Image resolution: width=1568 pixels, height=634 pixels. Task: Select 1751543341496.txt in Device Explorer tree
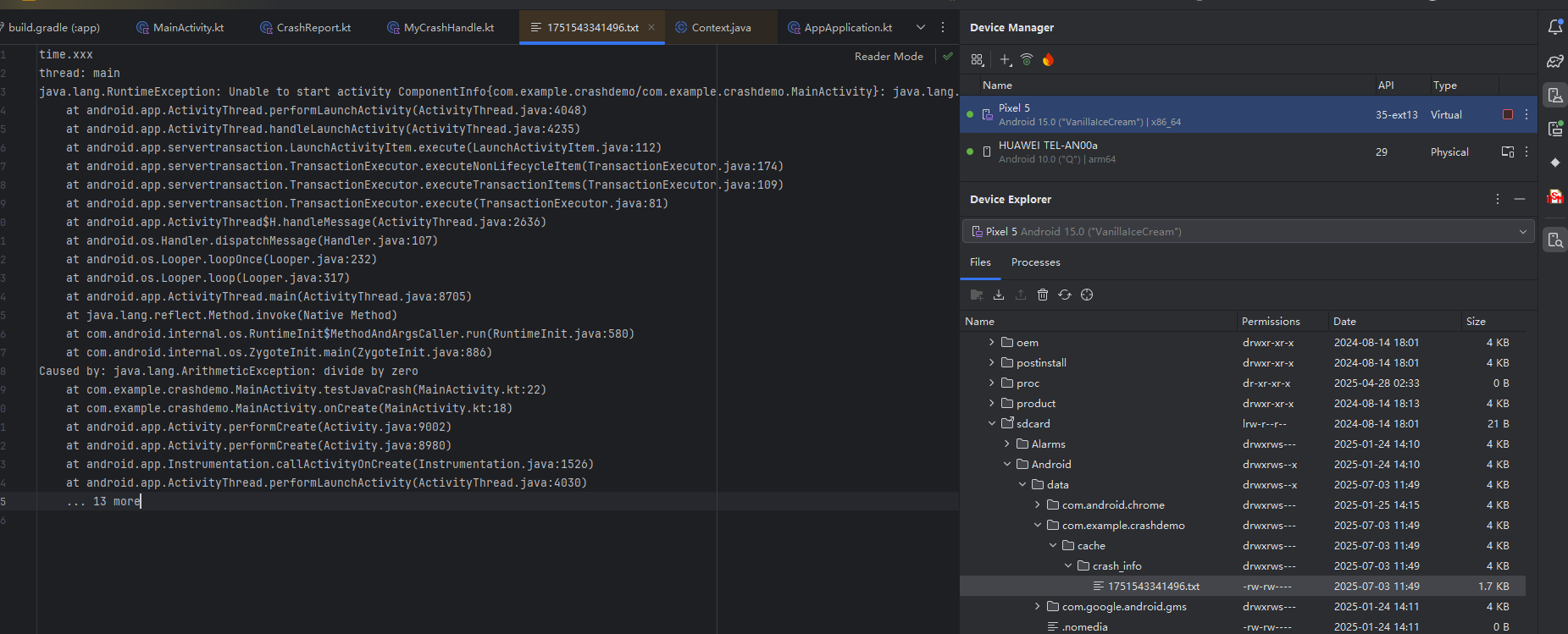click(1243, 586)
